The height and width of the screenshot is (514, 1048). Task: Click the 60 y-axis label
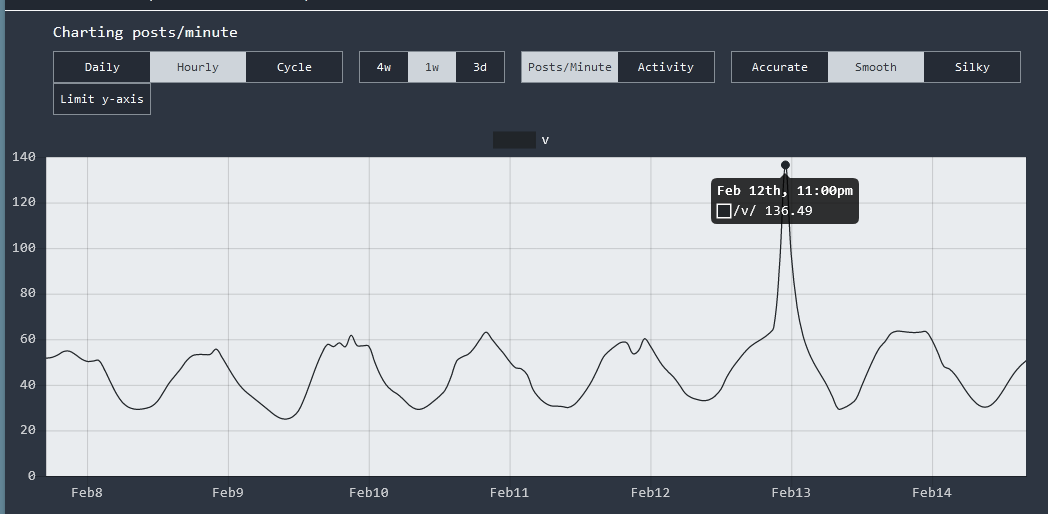pyautogui.click(x=28, y=339)
